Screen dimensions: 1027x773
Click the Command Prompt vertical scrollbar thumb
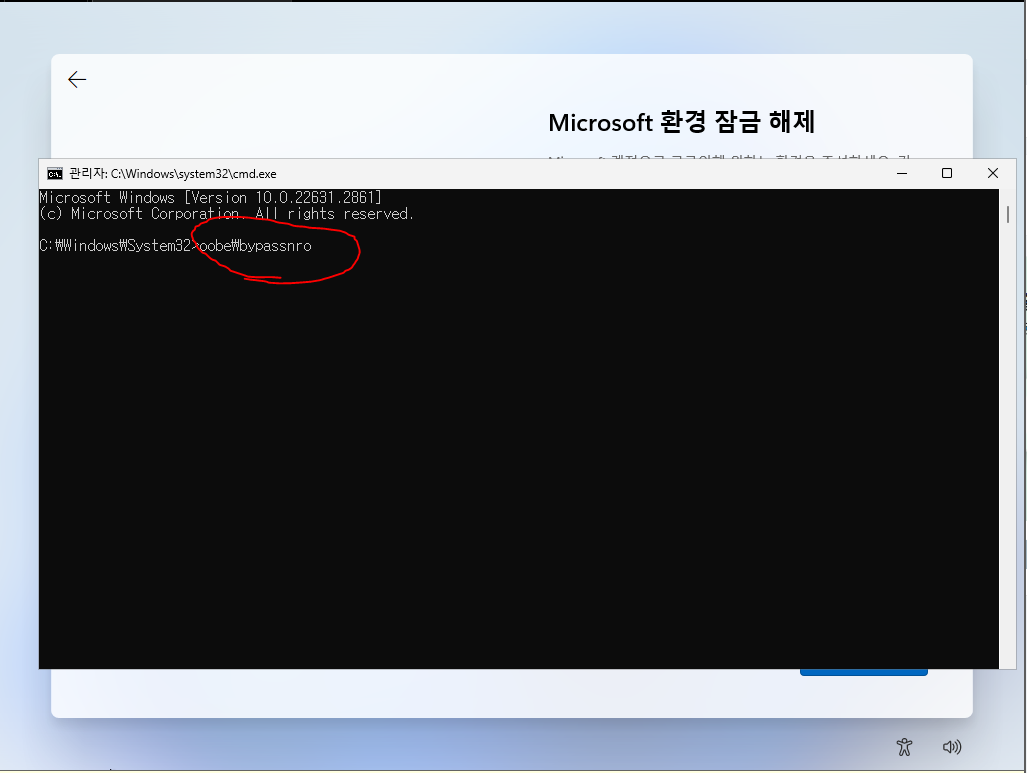[x=1007, y=214]
